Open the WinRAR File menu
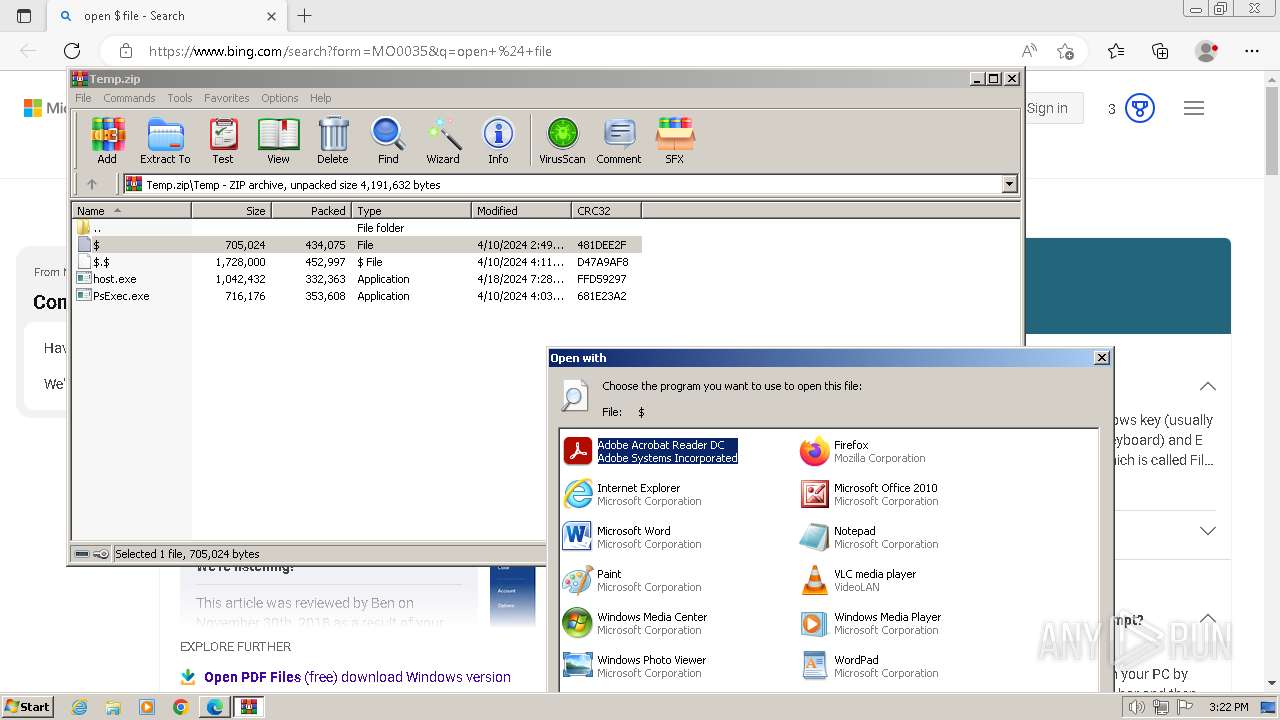The width and height of the screenshot is (1280, 720). [83, 98]
